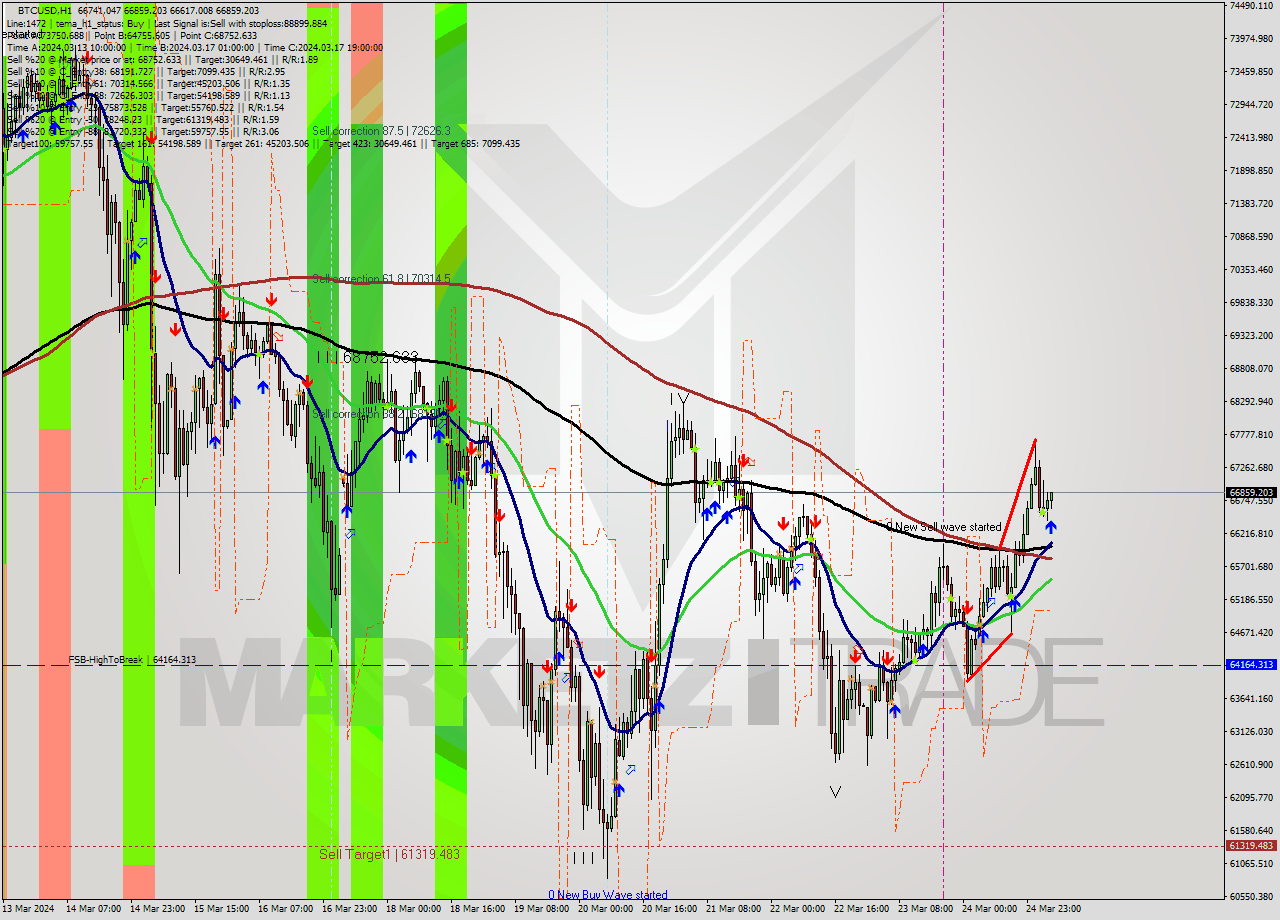1280x920 pixels.
Task: Click the 'I I I 68752.633' wave label
Action: [x=367, y=357]
